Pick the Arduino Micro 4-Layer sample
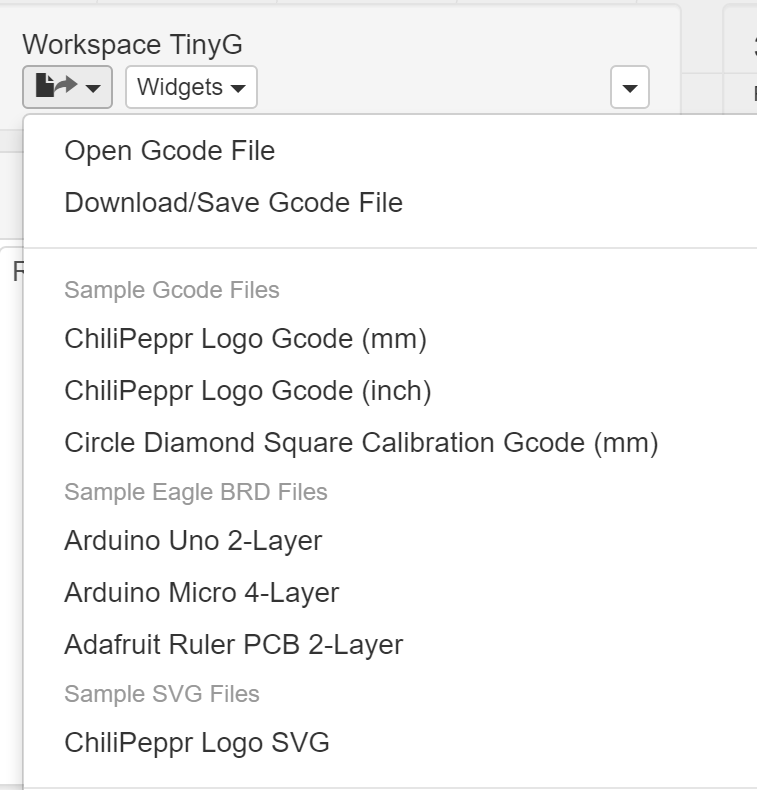This screenshot has height=790, width=757. coord(201,593)
